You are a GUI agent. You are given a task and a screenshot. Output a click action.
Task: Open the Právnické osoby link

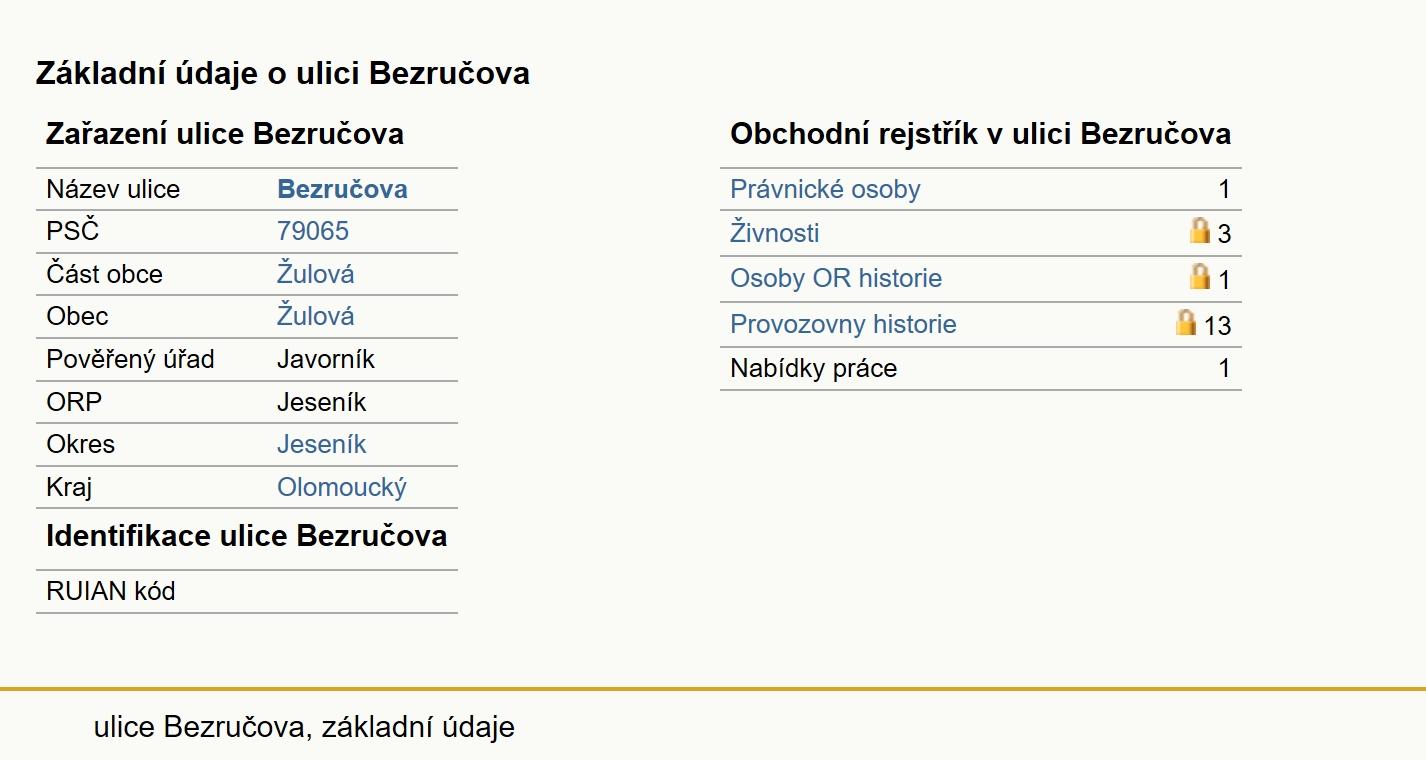825,189
